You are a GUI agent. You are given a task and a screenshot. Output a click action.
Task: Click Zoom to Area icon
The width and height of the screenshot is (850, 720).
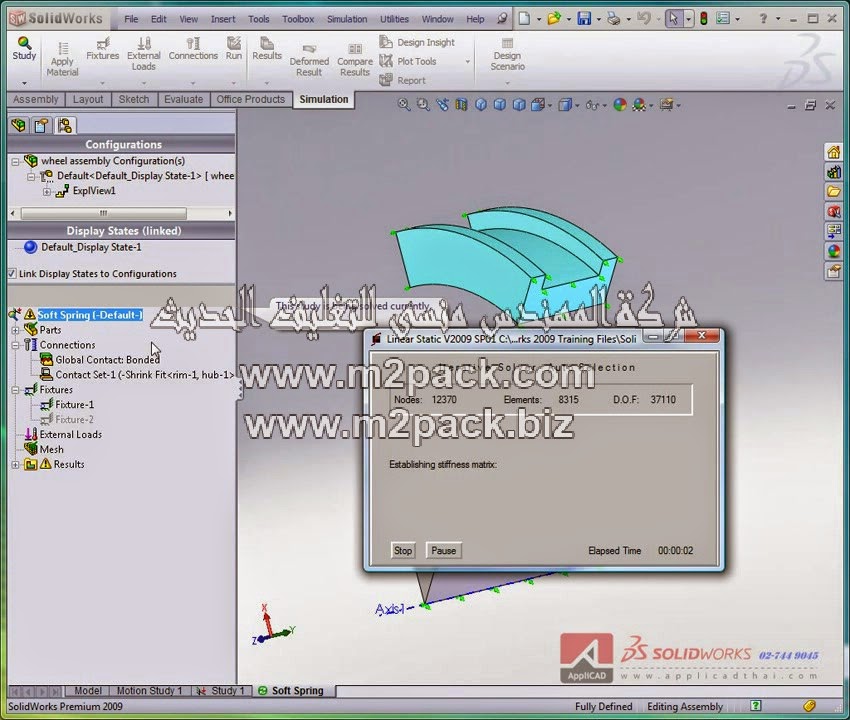click(423, 105)
